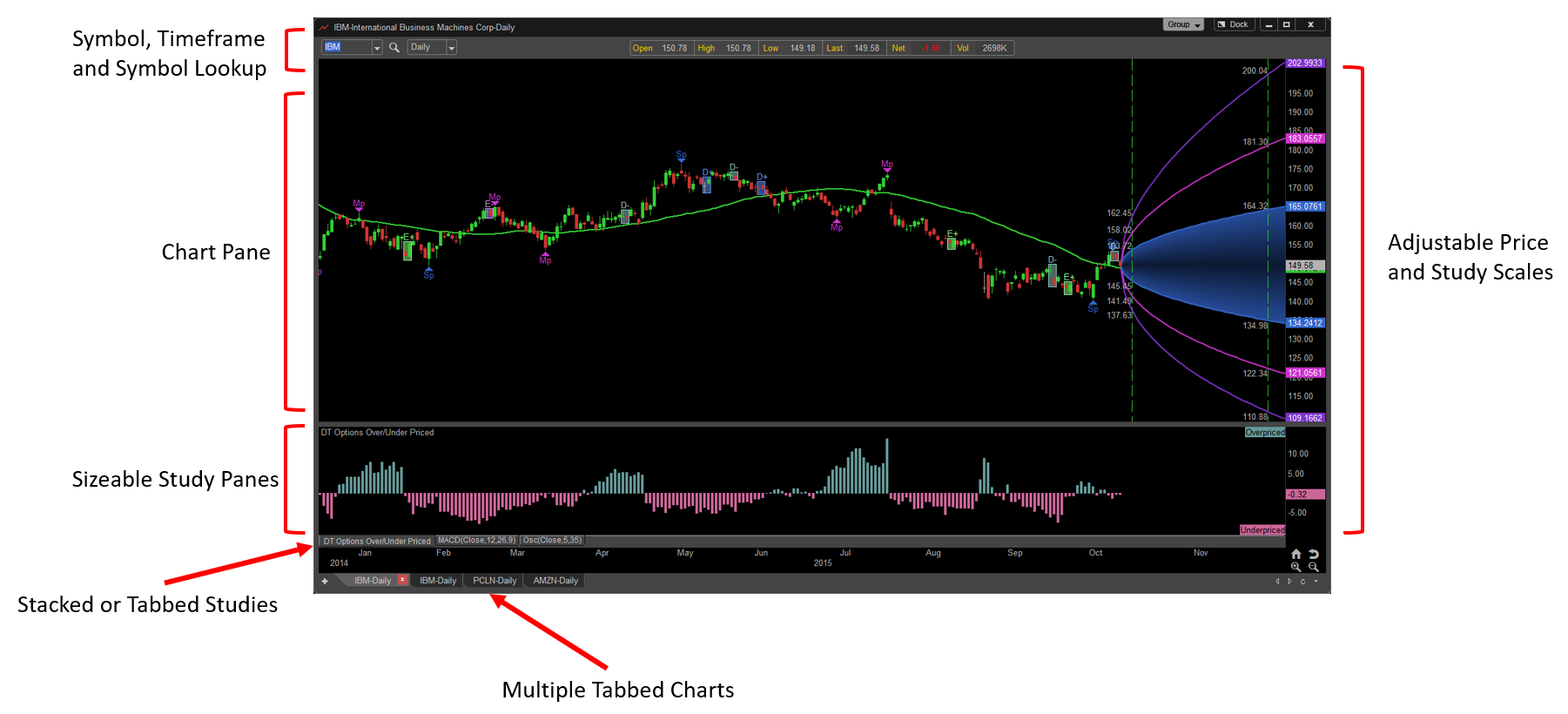Close the active IBM-Daily tab
This screenshot has width=1568, height=714.
pos(402,580)
